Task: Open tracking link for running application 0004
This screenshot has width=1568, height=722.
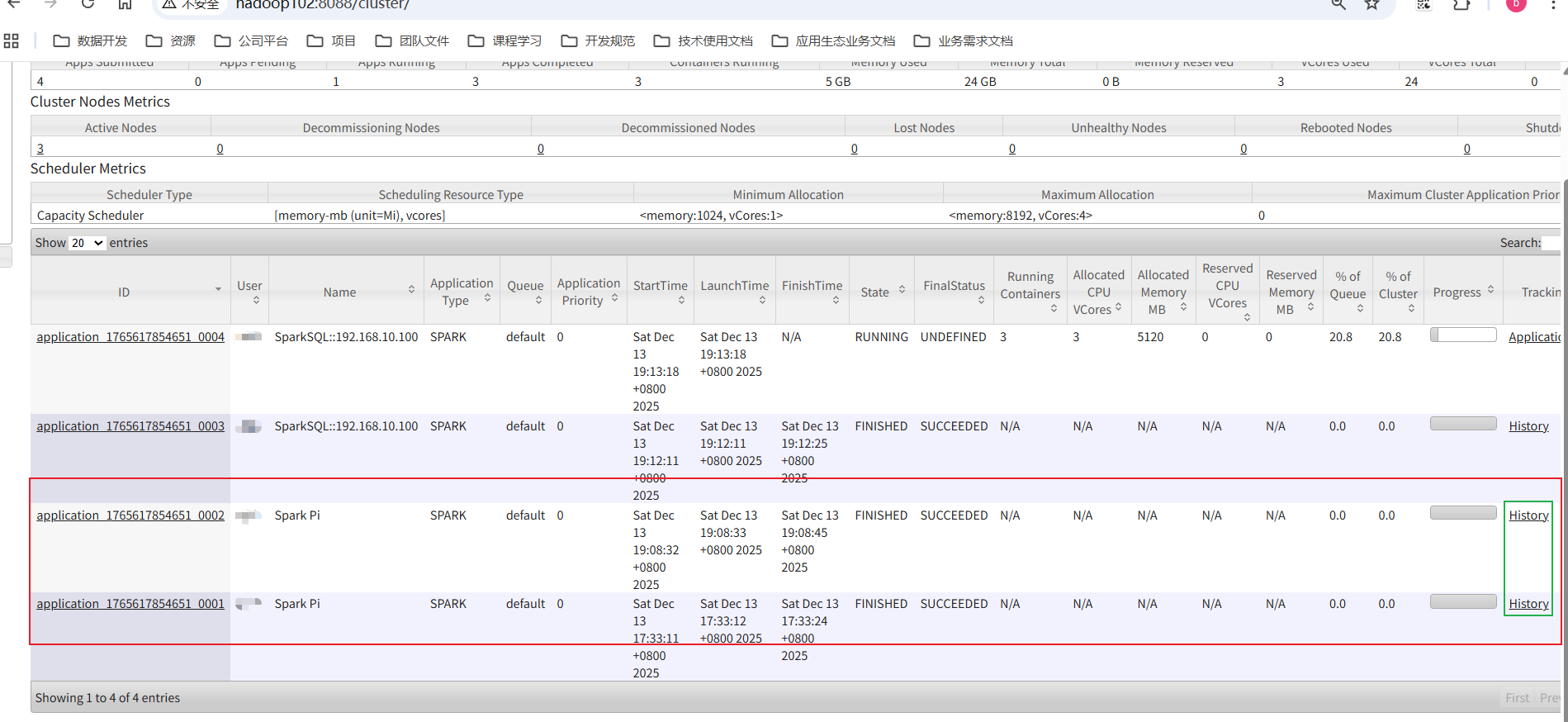Action: [x=1535, y=337]
